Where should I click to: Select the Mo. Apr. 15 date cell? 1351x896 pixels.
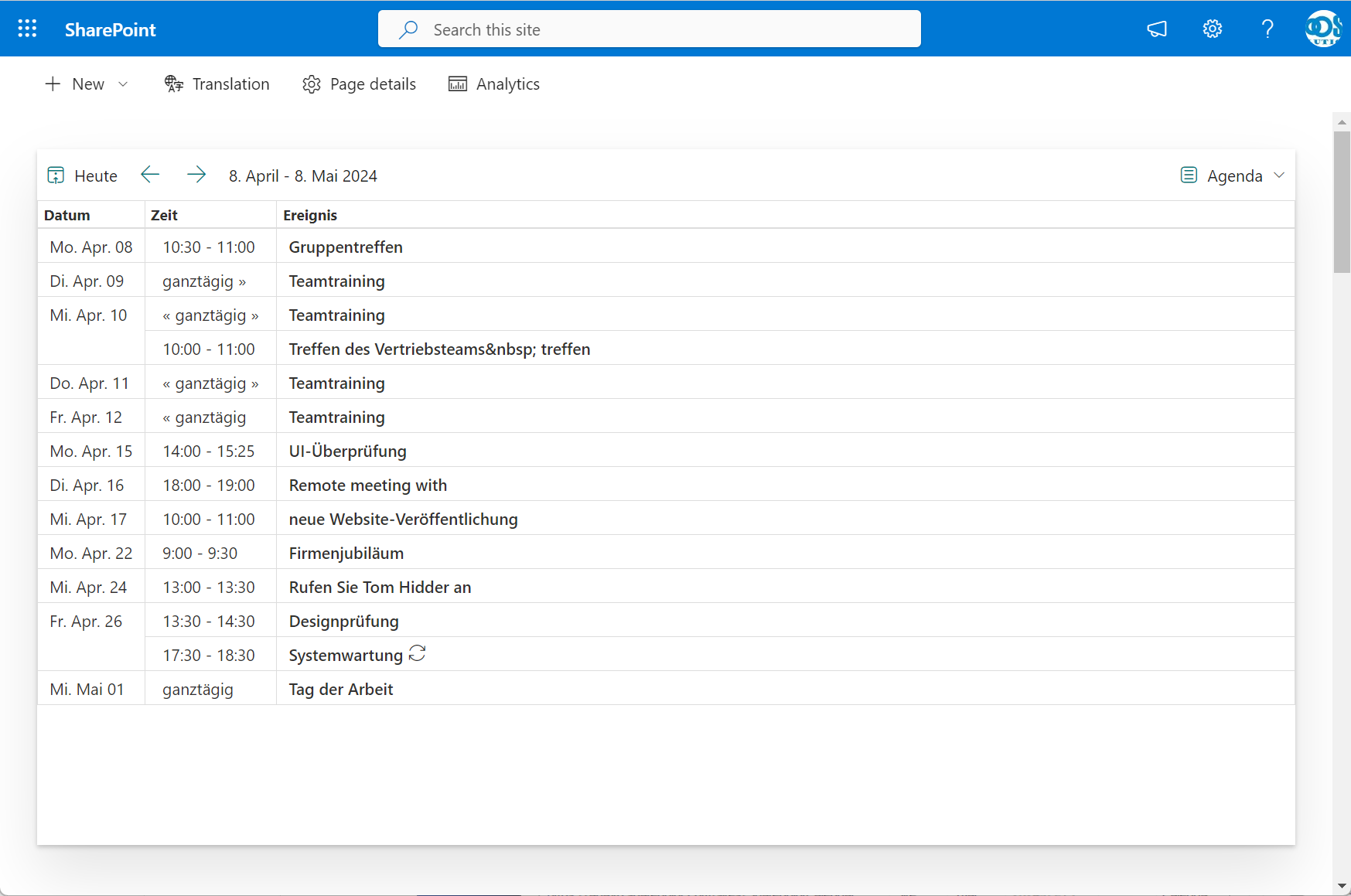[x=91, y=451]
